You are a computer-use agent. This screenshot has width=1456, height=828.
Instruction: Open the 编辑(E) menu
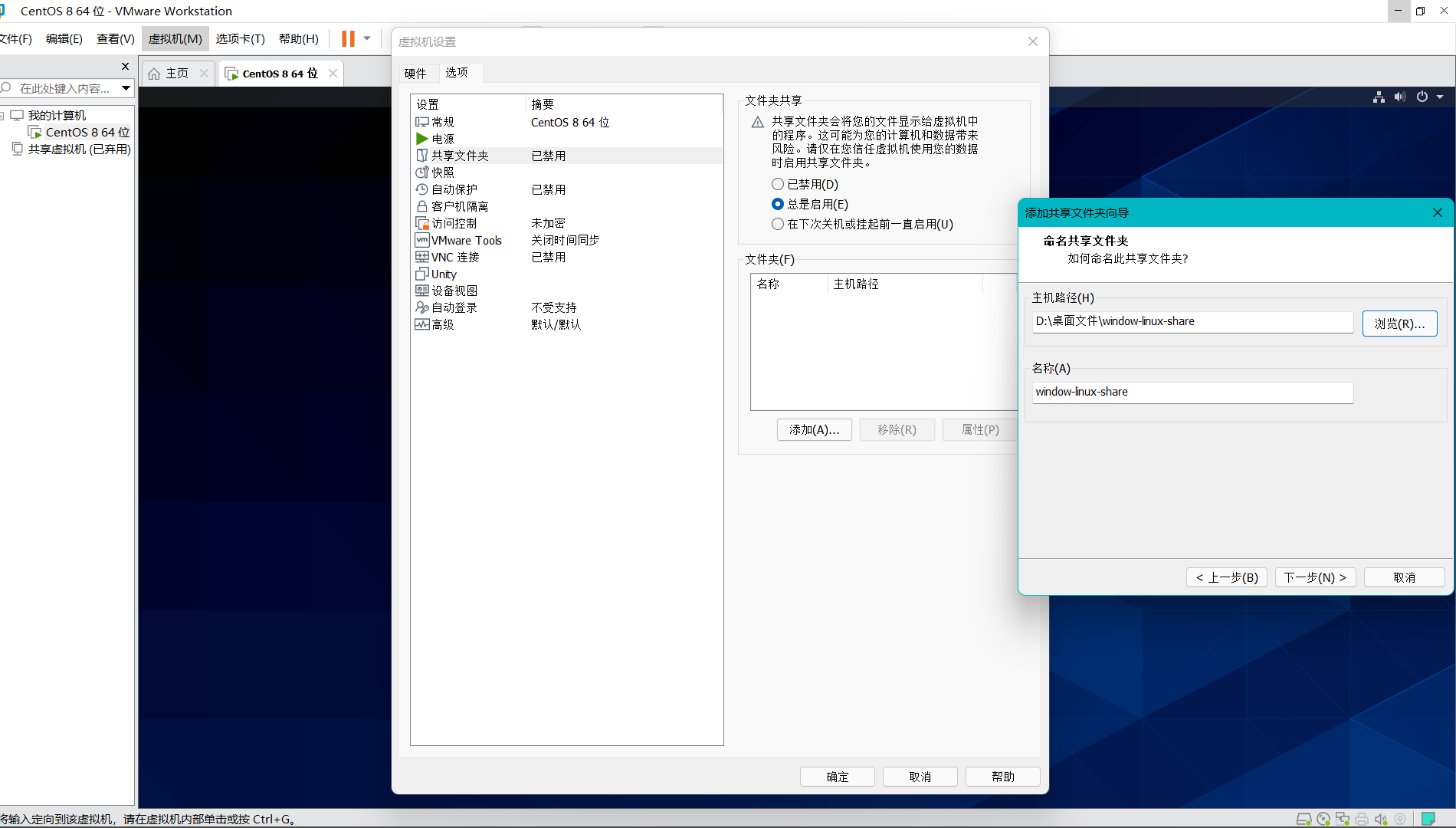point(64,38)
